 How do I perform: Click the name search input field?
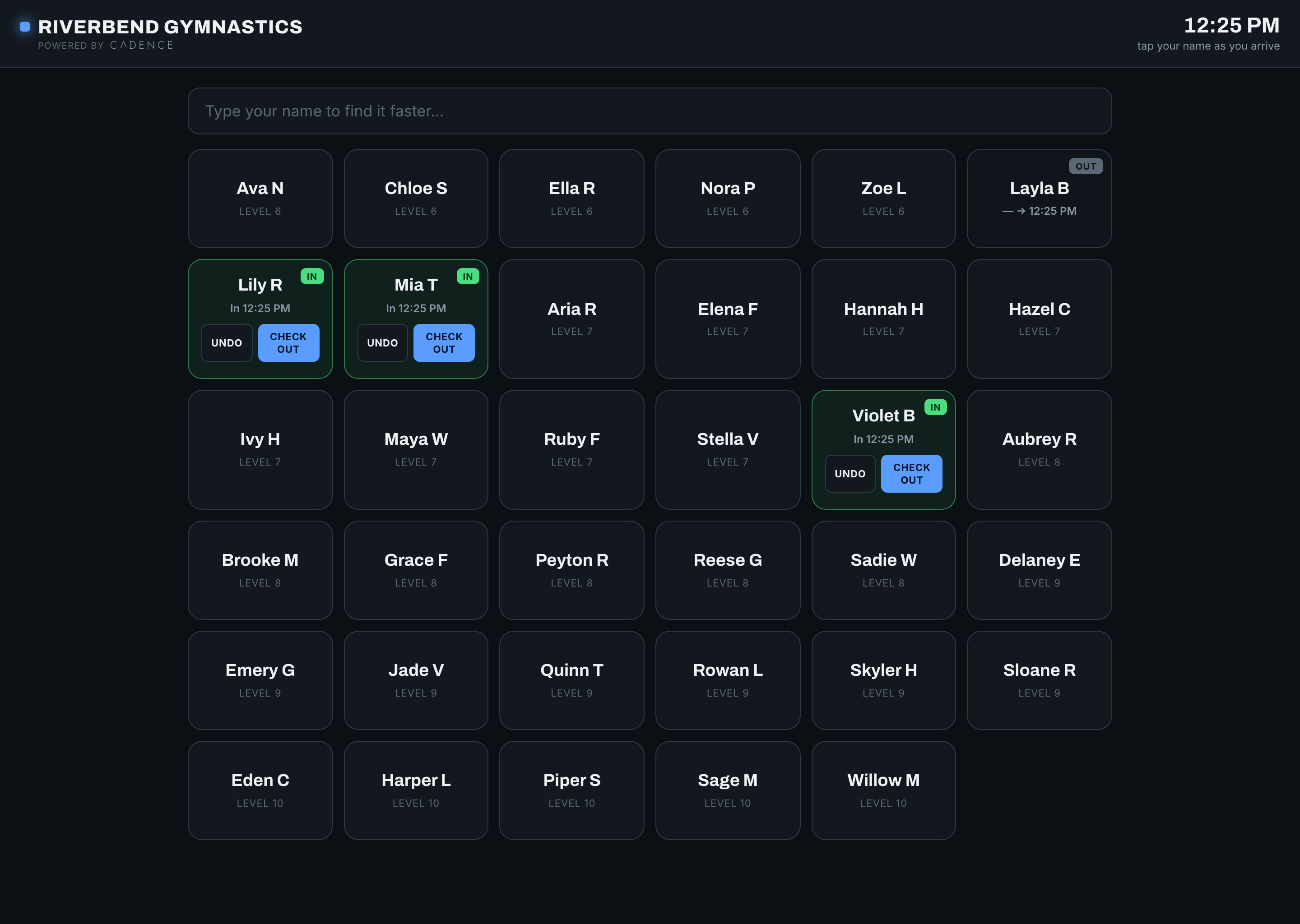click(x=650, y=111)
